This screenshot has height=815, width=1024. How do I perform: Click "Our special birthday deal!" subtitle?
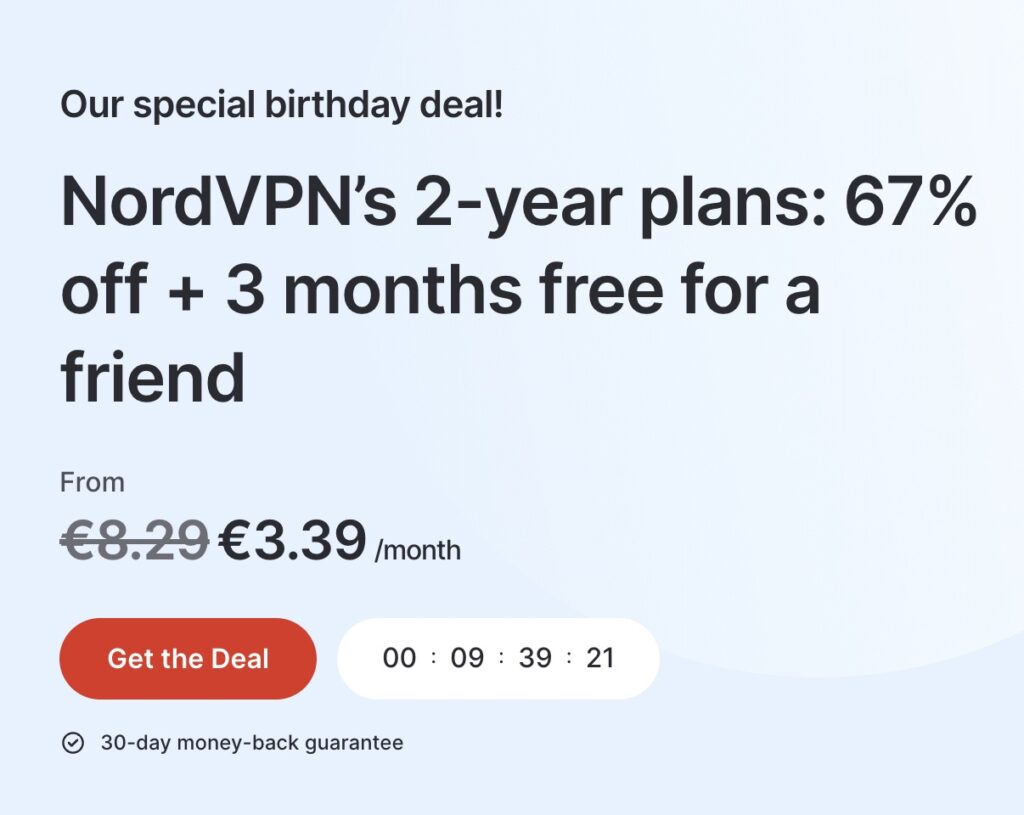tap(282, 104)
